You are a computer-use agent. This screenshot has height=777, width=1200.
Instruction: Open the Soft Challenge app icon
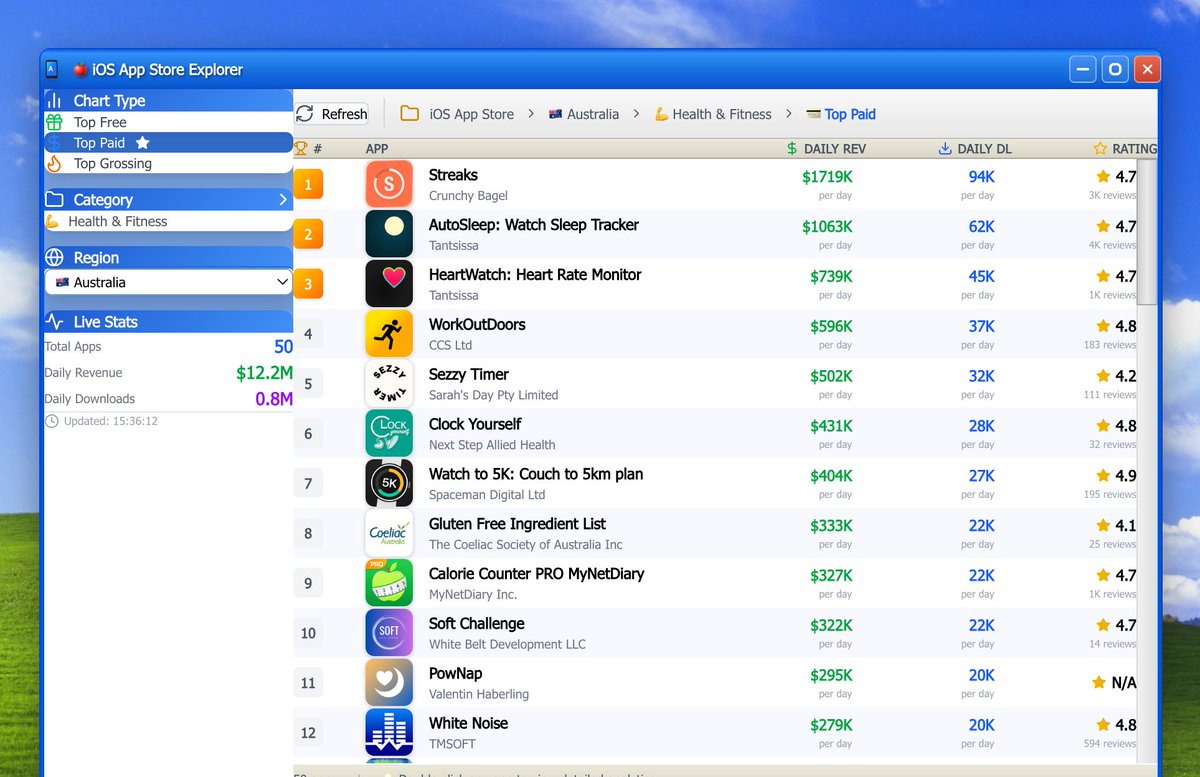[x=389, y=634]
